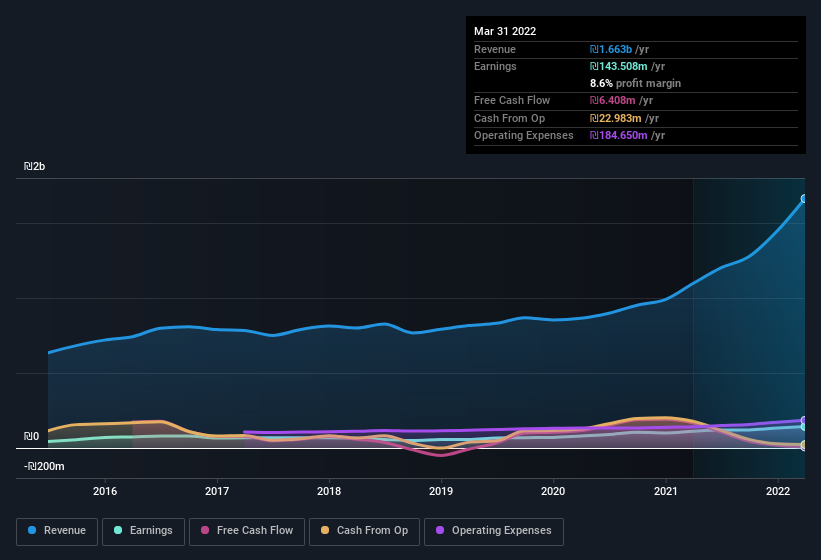Click the 2017 x-axis label

[x=217, y=491]
